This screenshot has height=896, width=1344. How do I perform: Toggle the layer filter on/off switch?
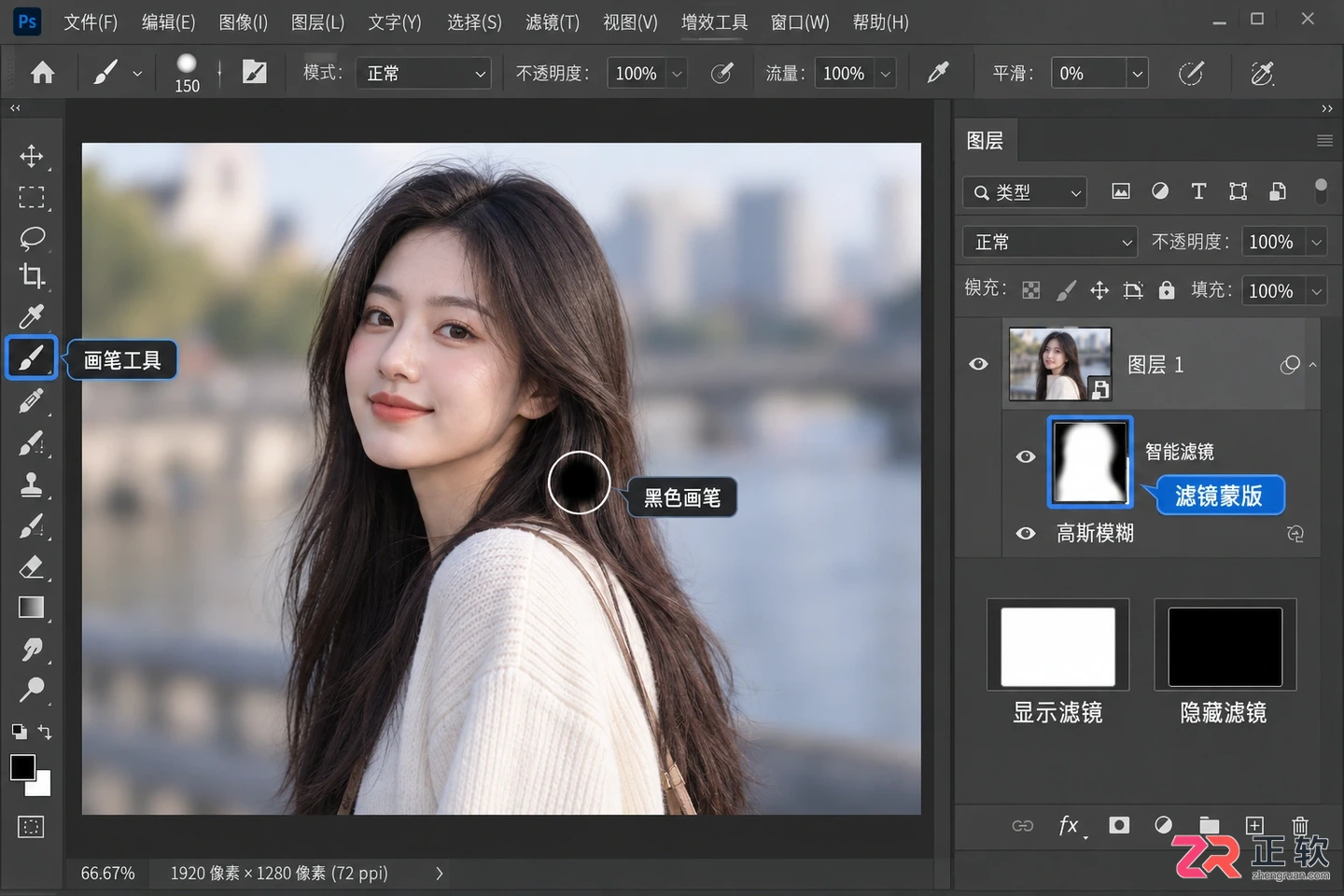pyautogui.click(x=1321, y=191)
